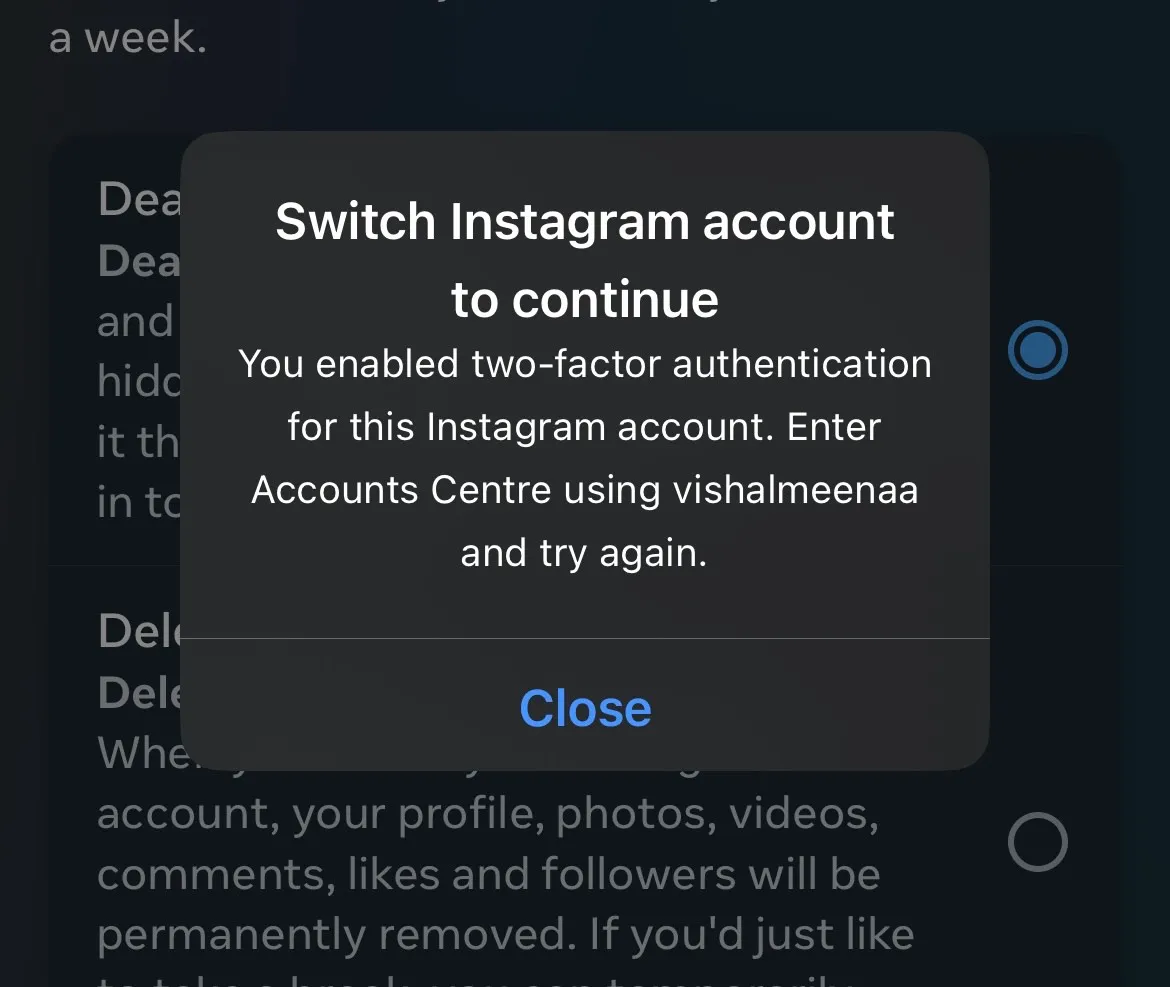
Task: Click 'permanently removed' description line
Action: pos(505,935)
